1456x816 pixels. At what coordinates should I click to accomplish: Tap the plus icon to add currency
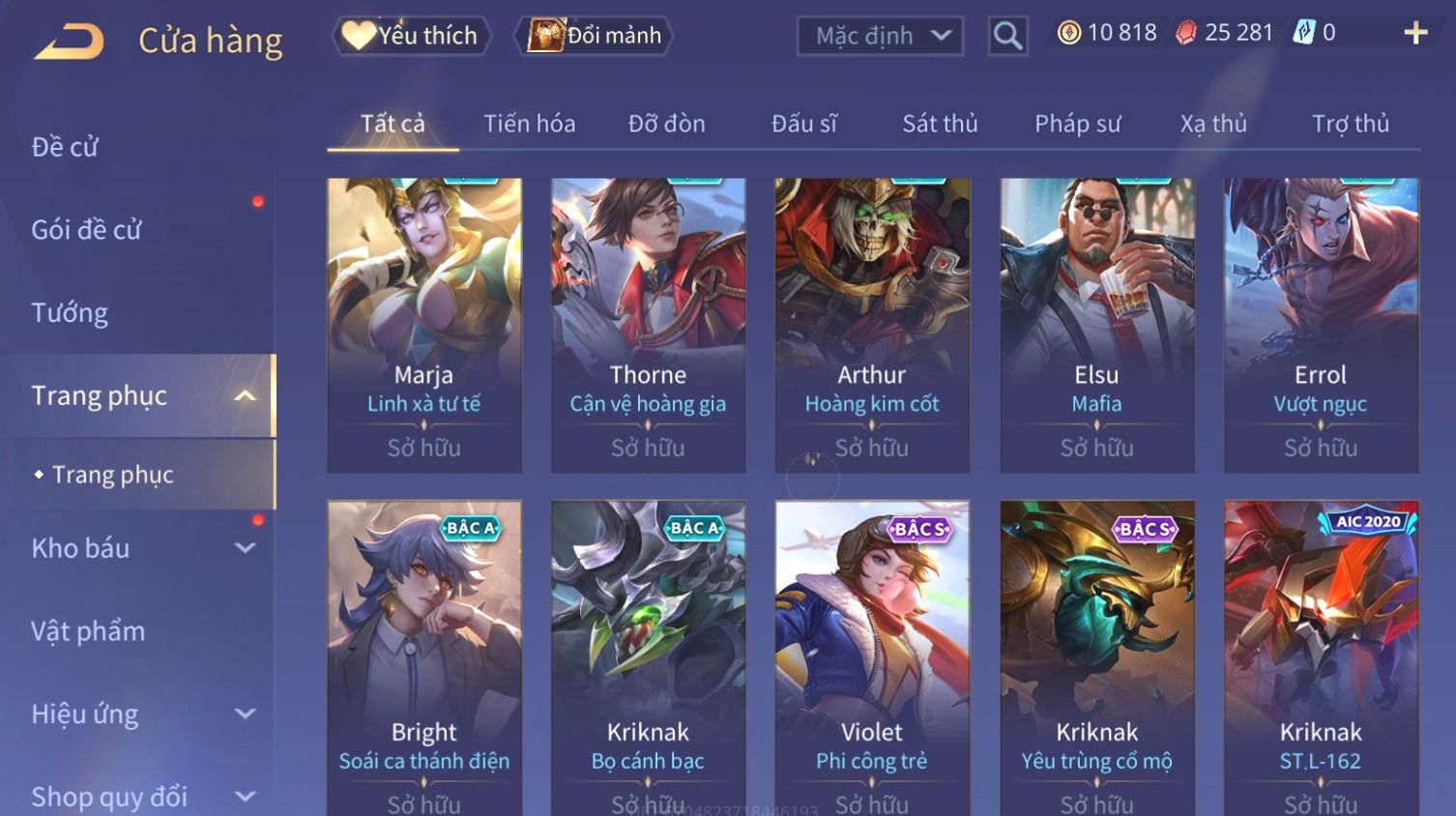click(x=1415, y=33)
